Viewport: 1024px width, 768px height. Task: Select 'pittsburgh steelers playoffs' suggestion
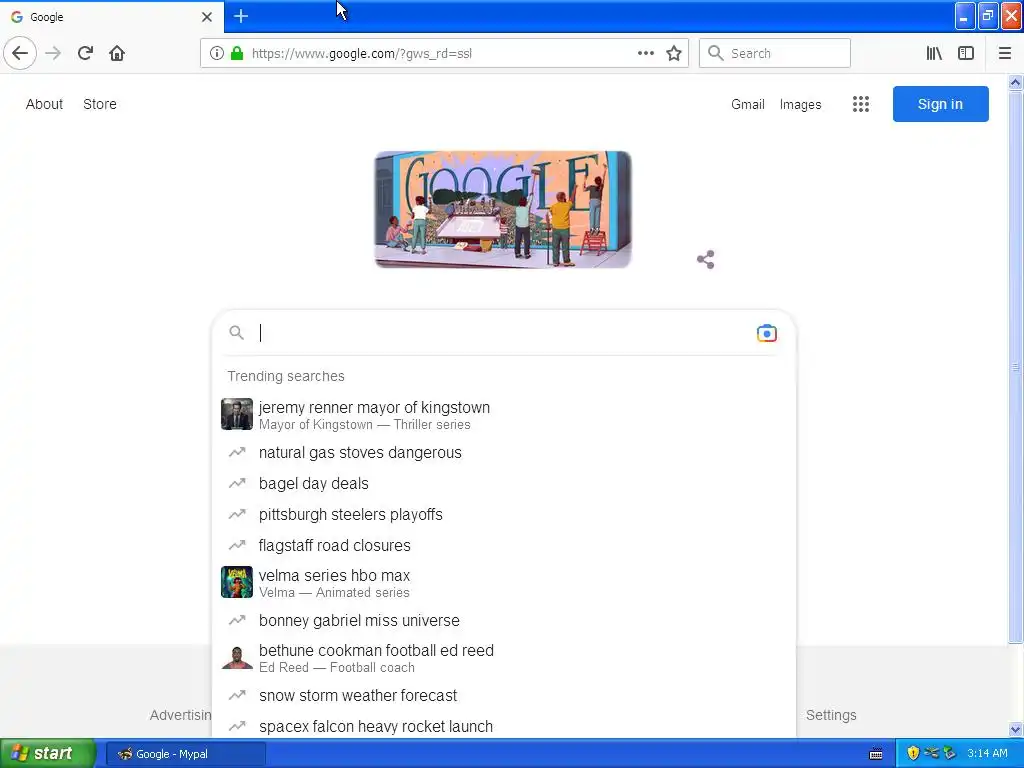[503, 514]
